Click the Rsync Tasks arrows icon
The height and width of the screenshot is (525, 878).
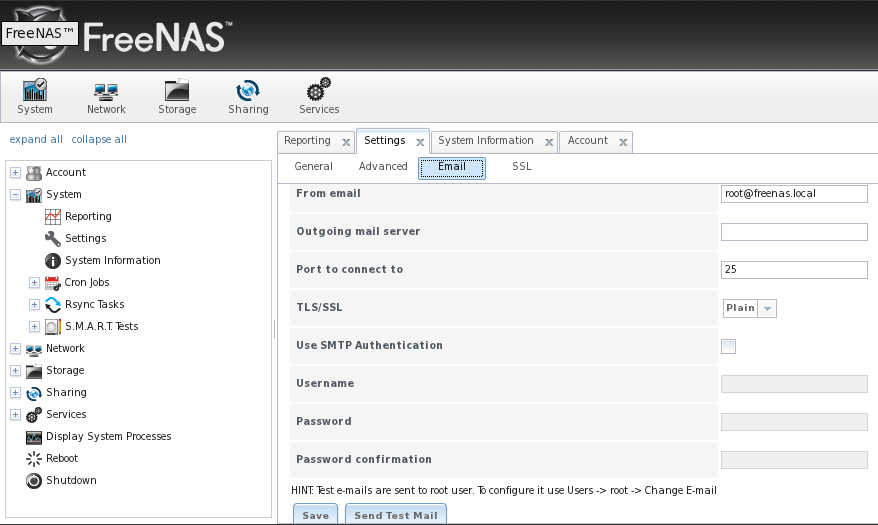coord(53,304)
